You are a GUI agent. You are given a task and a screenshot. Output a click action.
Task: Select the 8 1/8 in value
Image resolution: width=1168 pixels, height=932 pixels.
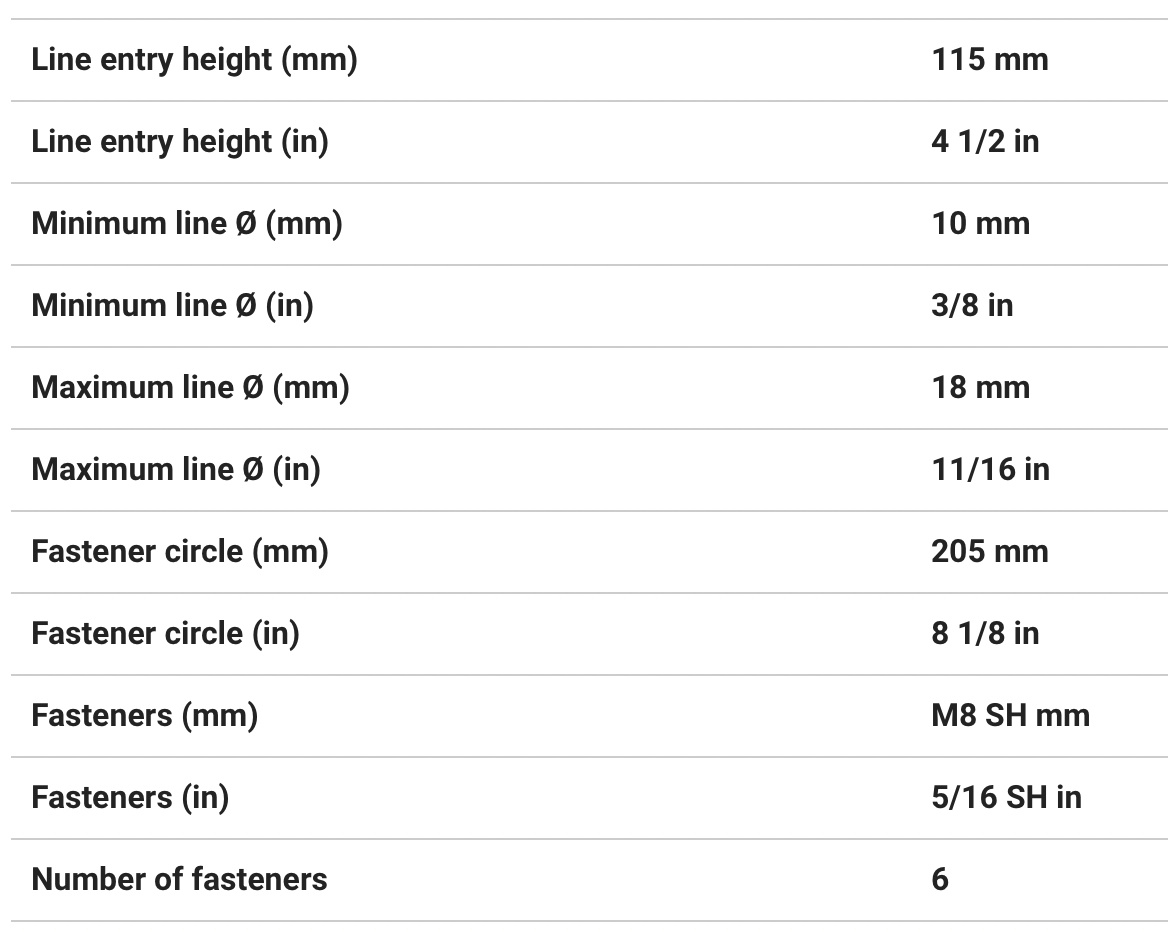tap(984, 634)
